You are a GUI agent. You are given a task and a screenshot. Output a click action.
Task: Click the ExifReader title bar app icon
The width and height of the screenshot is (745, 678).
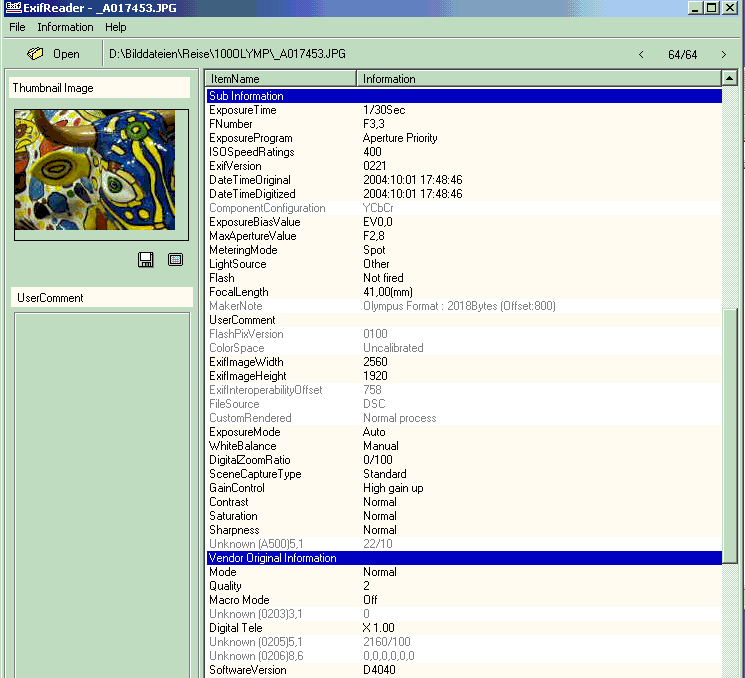12,8
